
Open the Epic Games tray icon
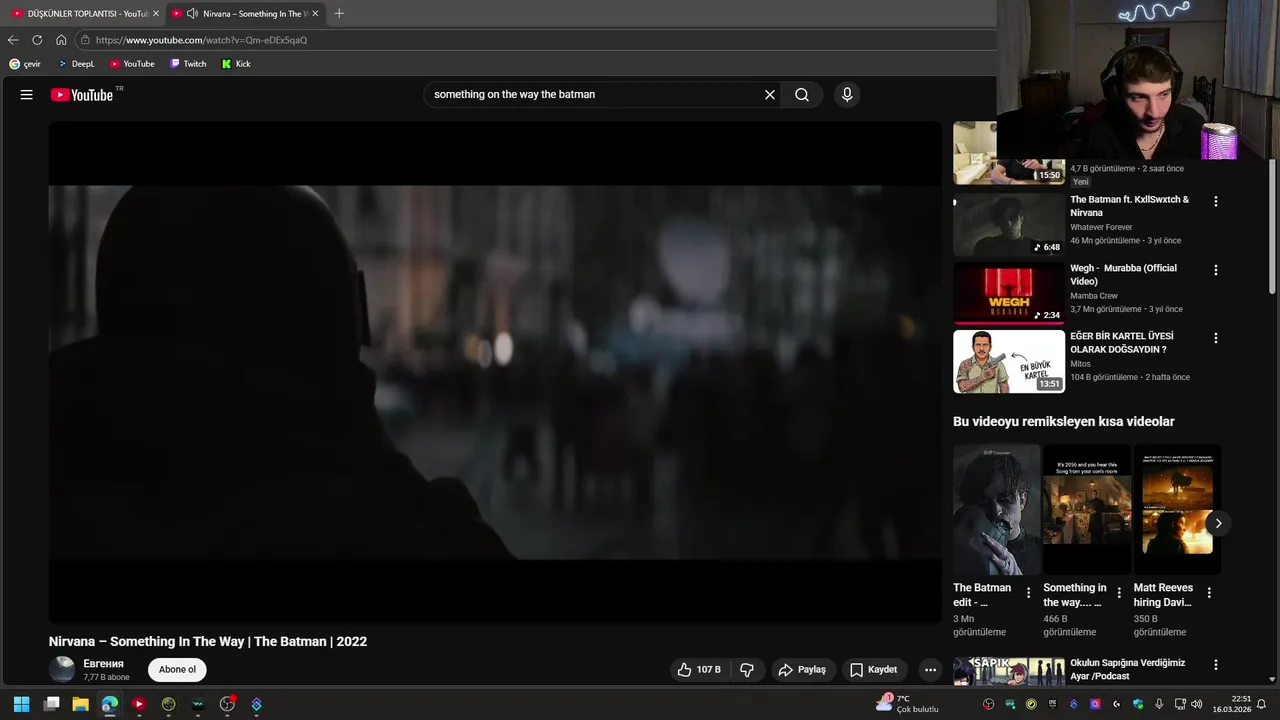pos(1052,704)
